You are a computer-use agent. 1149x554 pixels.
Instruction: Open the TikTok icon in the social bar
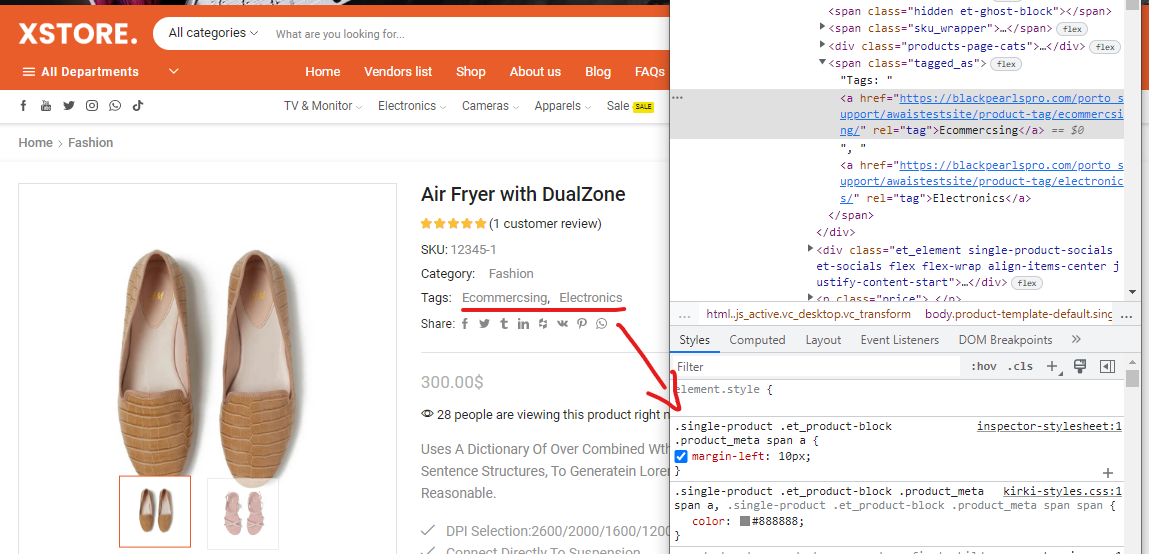pos(138,106)
